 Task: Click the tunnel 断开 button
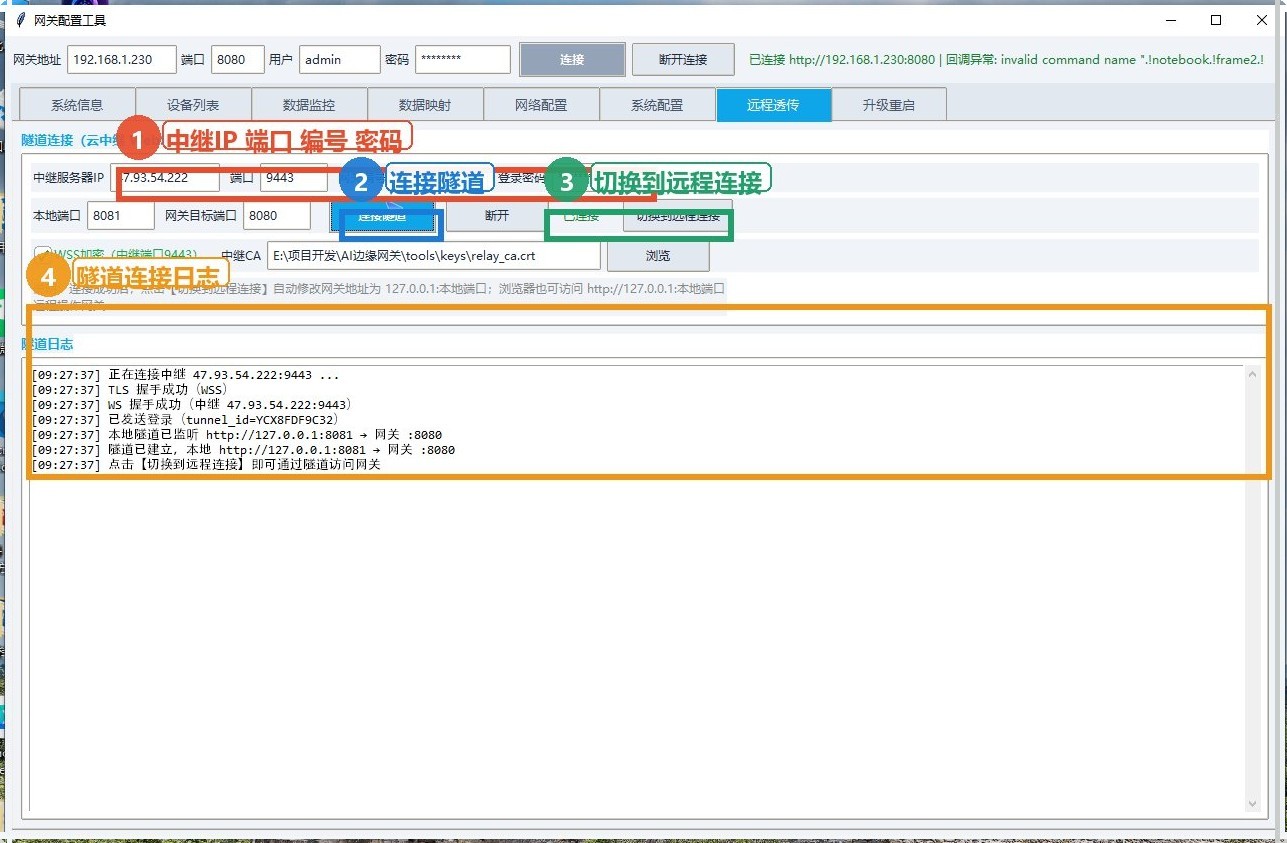(x=497, y=216)
